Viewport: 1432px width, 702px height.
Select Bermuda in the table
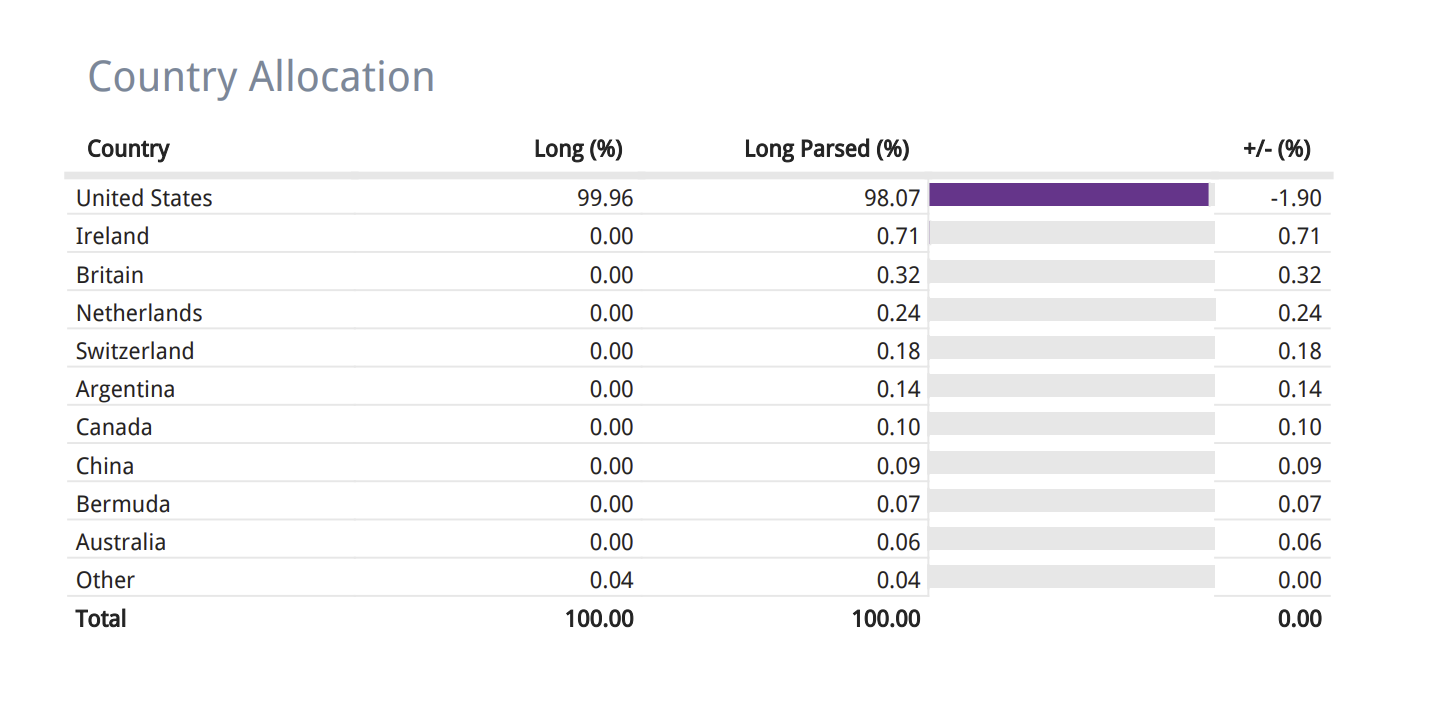click(123, 504)
